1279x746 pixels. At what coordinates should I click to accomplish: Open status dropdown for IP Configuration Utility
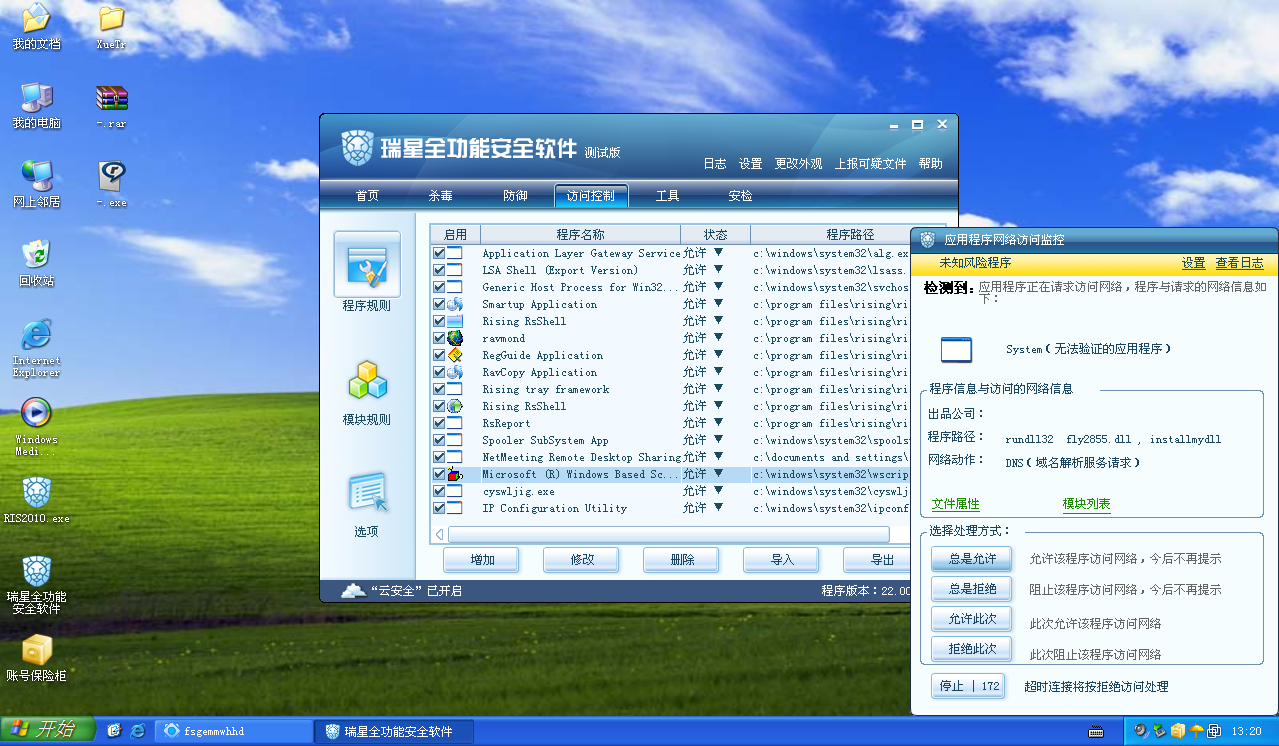[718, 508]
